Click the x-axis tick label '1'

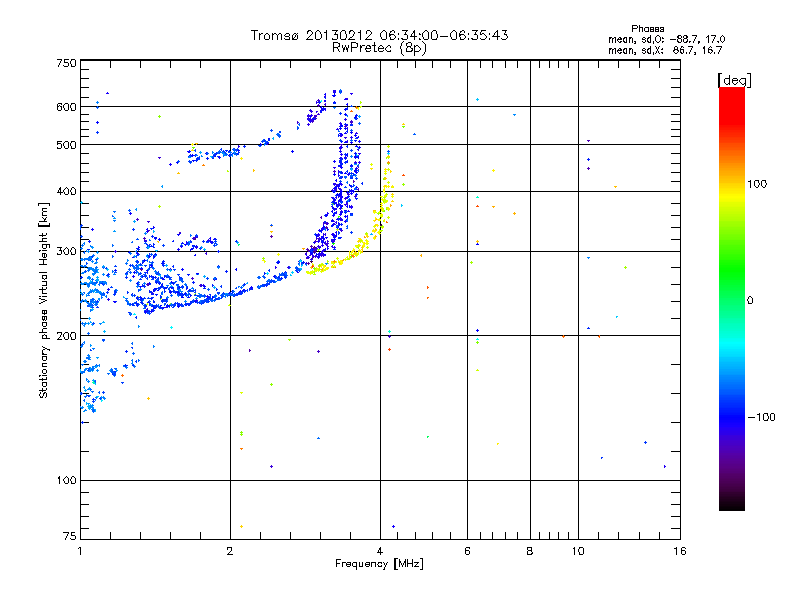[80, 551]
